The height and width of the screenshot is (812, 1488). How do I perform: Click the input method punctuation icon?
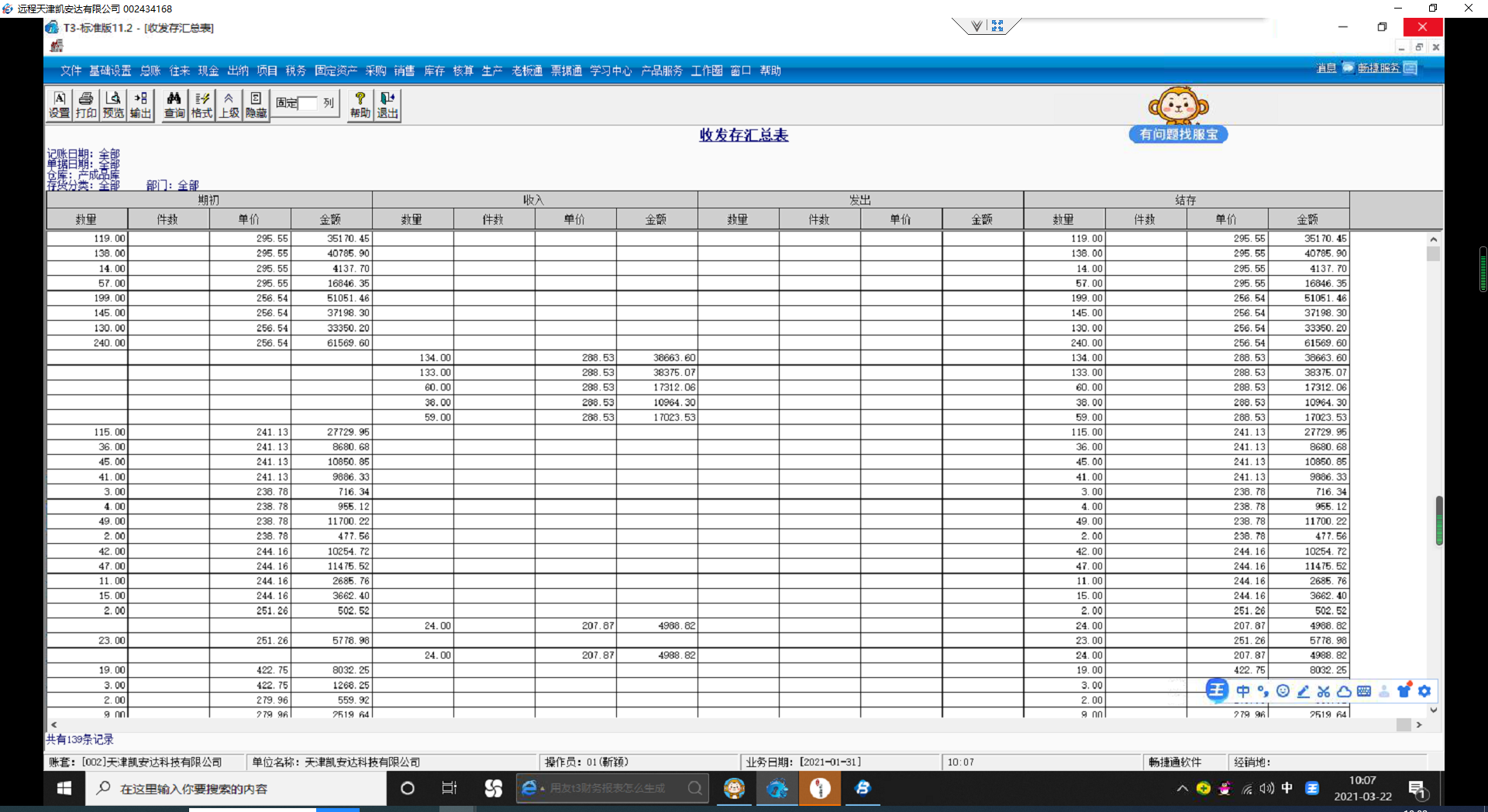pos(1263,691)
